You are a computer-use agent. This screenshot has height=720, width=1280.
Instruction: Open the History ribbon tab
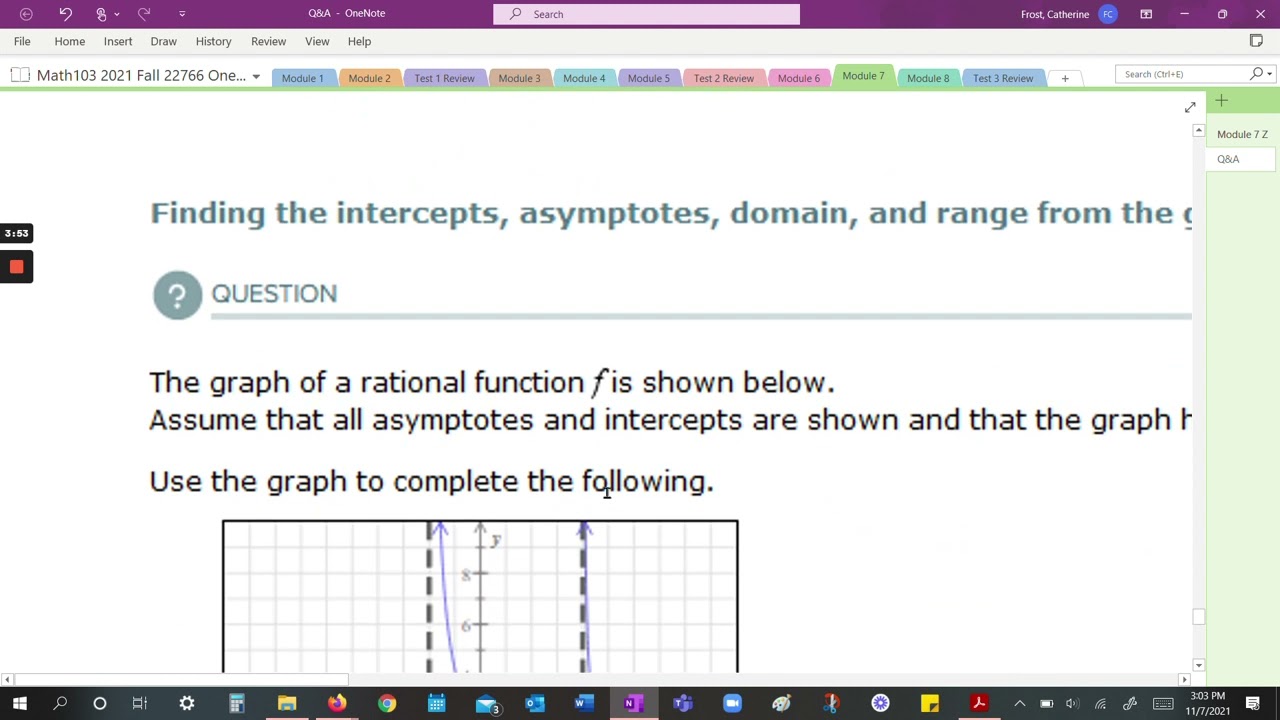point(213,42)
